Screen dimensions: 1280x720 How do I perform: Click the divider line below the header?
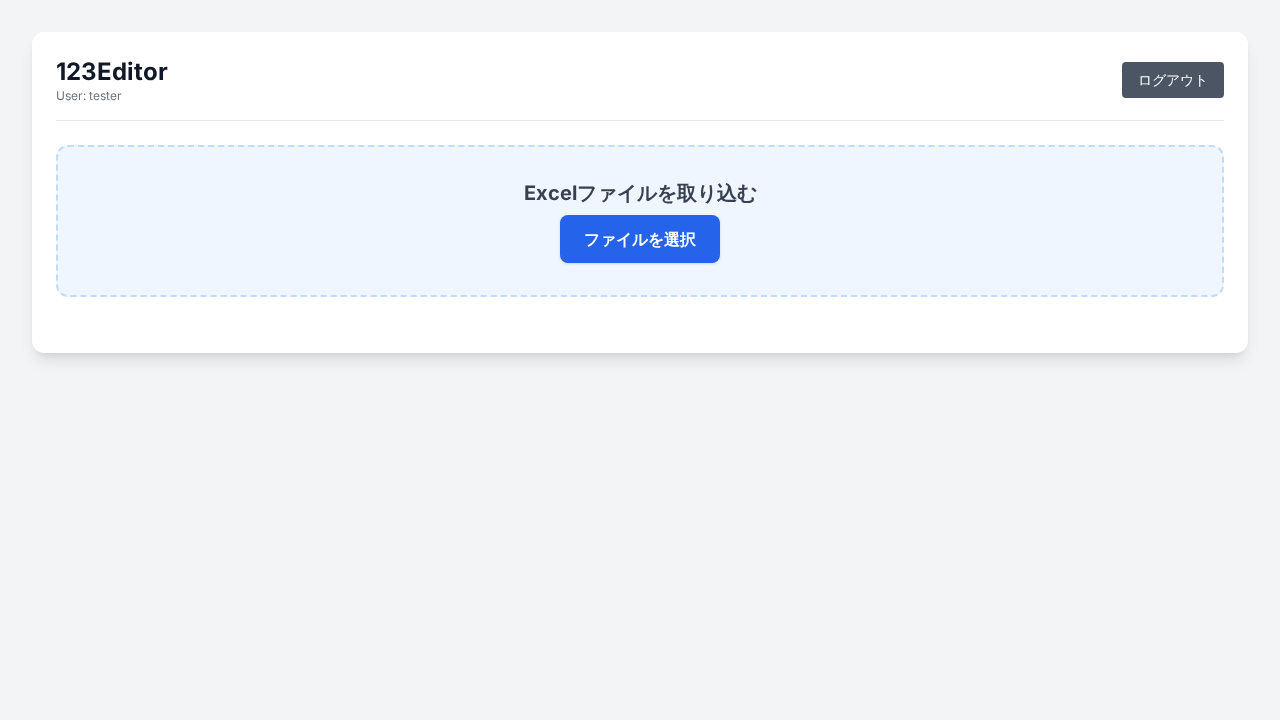click(x=640, y=120)
